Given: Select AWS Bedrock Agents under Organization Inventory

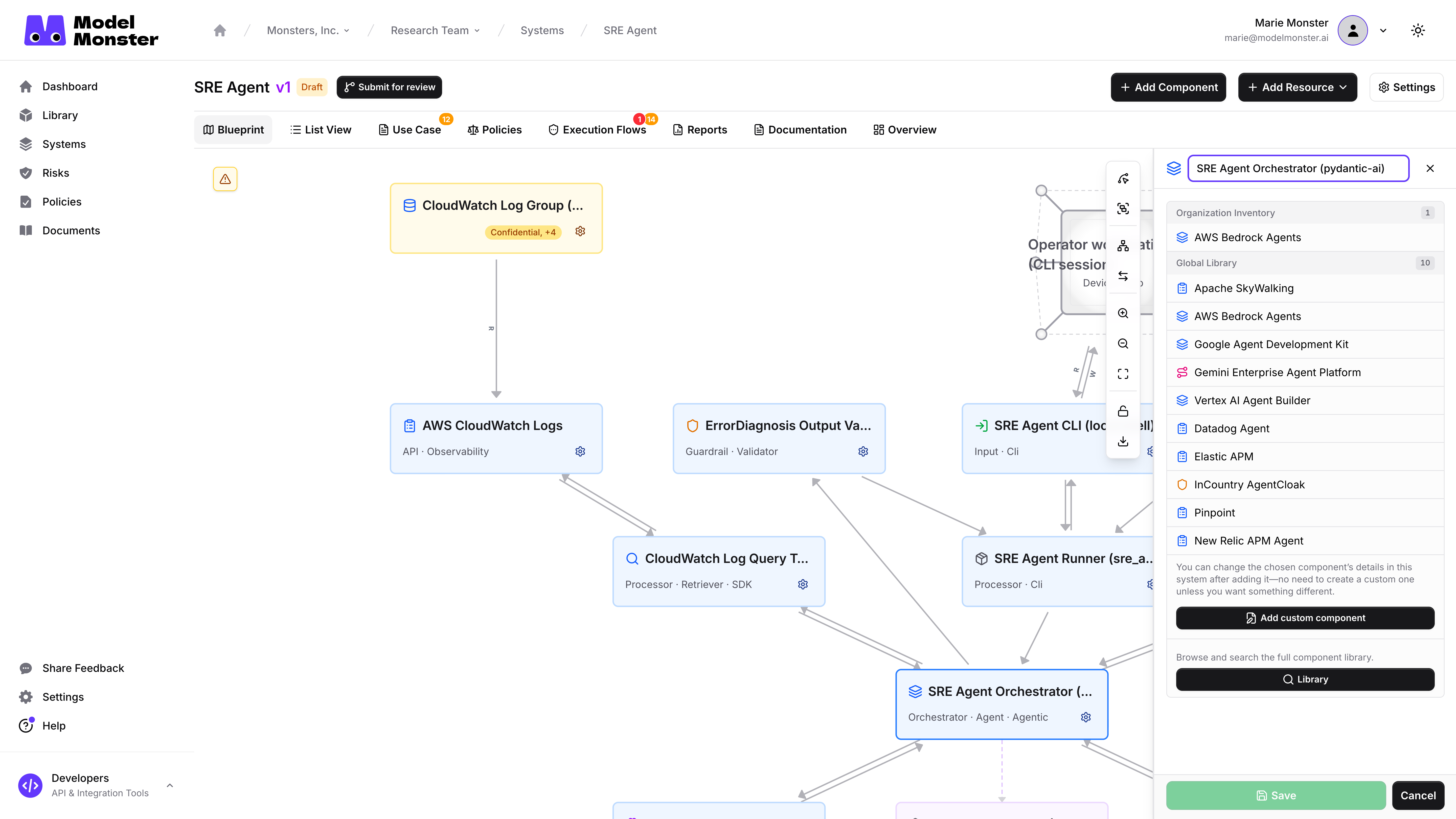Looking at the screenshot, I should coord(1305,237).
